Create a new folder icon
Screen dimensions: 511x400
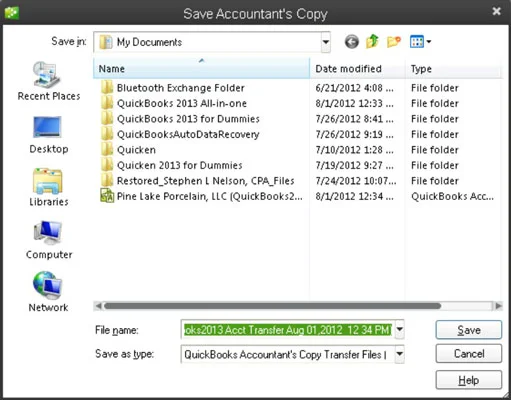coord(394,42)
